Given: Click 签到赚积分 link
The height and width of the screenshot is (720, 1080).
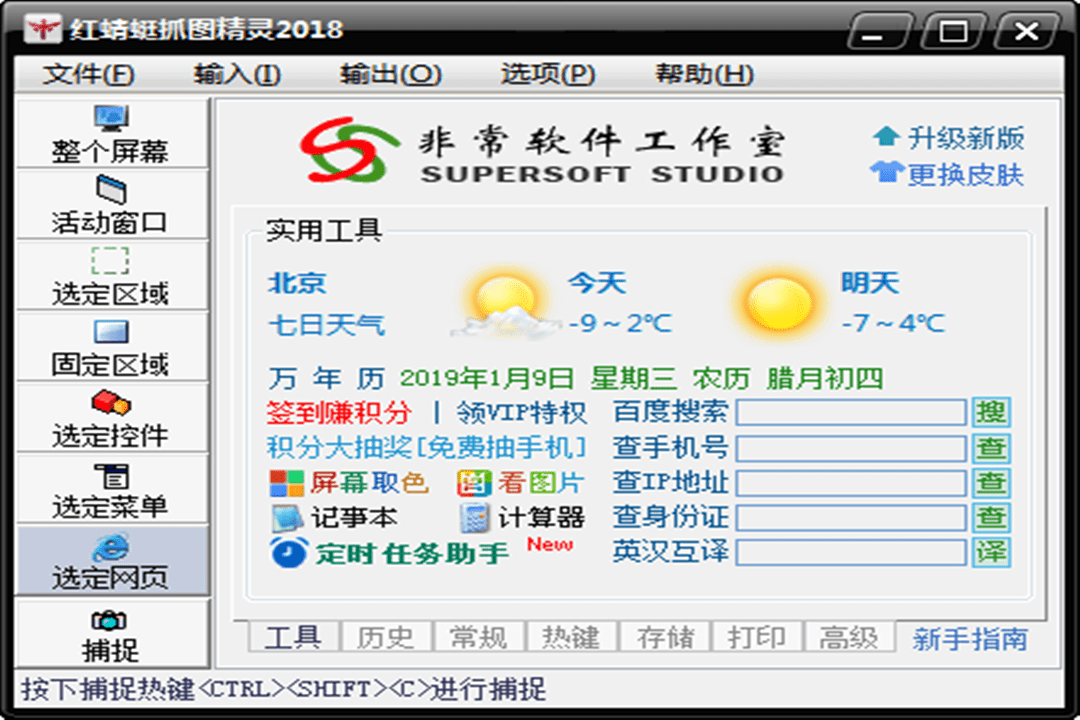Looking at the screenshot, I should 340,412.
